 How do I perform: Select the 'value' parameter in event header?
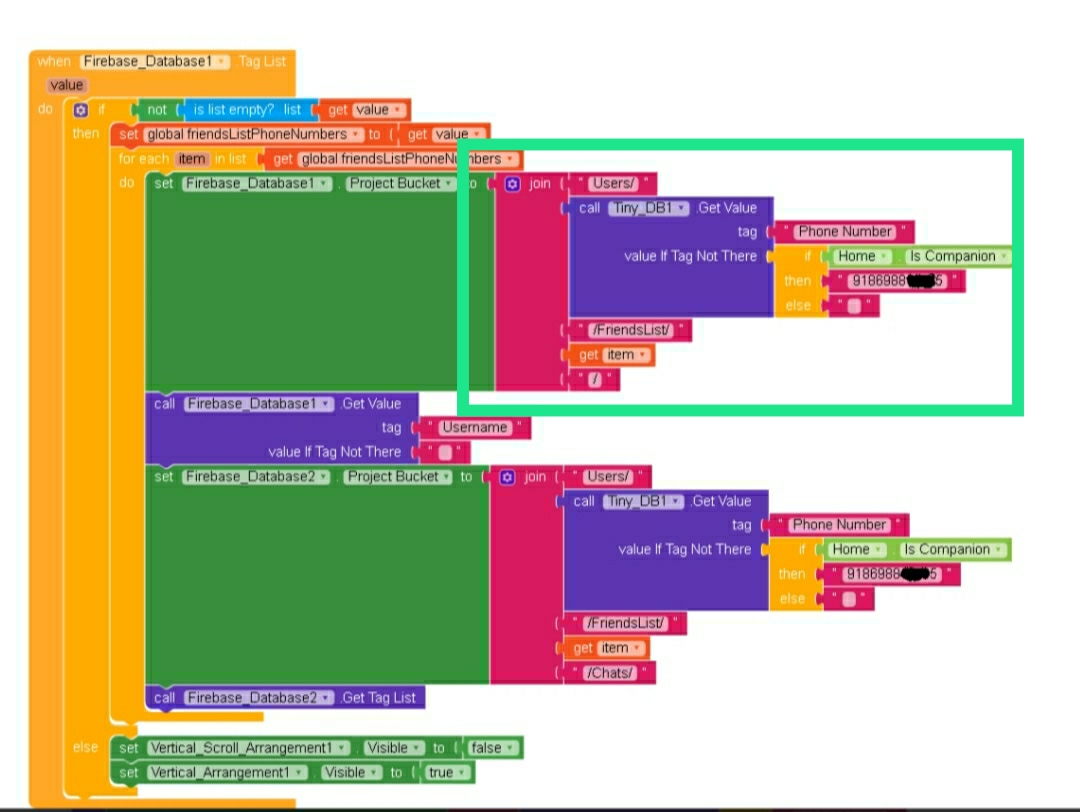coord(66,85)
